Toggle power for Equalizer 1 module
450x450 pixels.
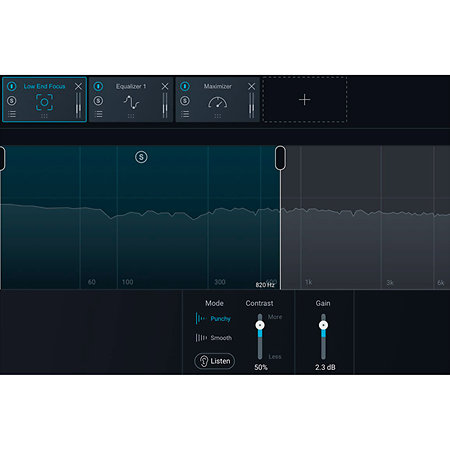coord(98,86)
